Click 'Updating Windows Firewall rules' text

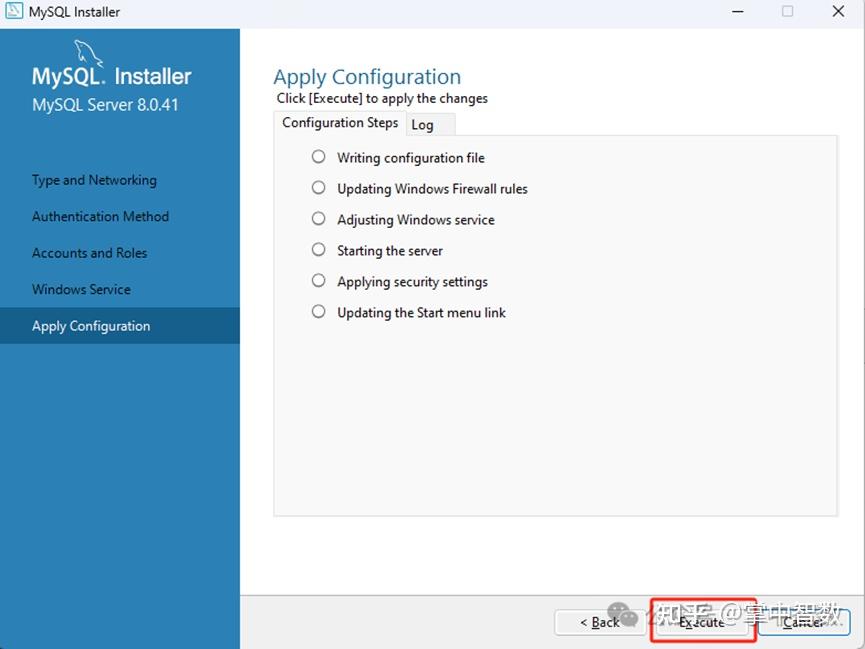point(432,189)
